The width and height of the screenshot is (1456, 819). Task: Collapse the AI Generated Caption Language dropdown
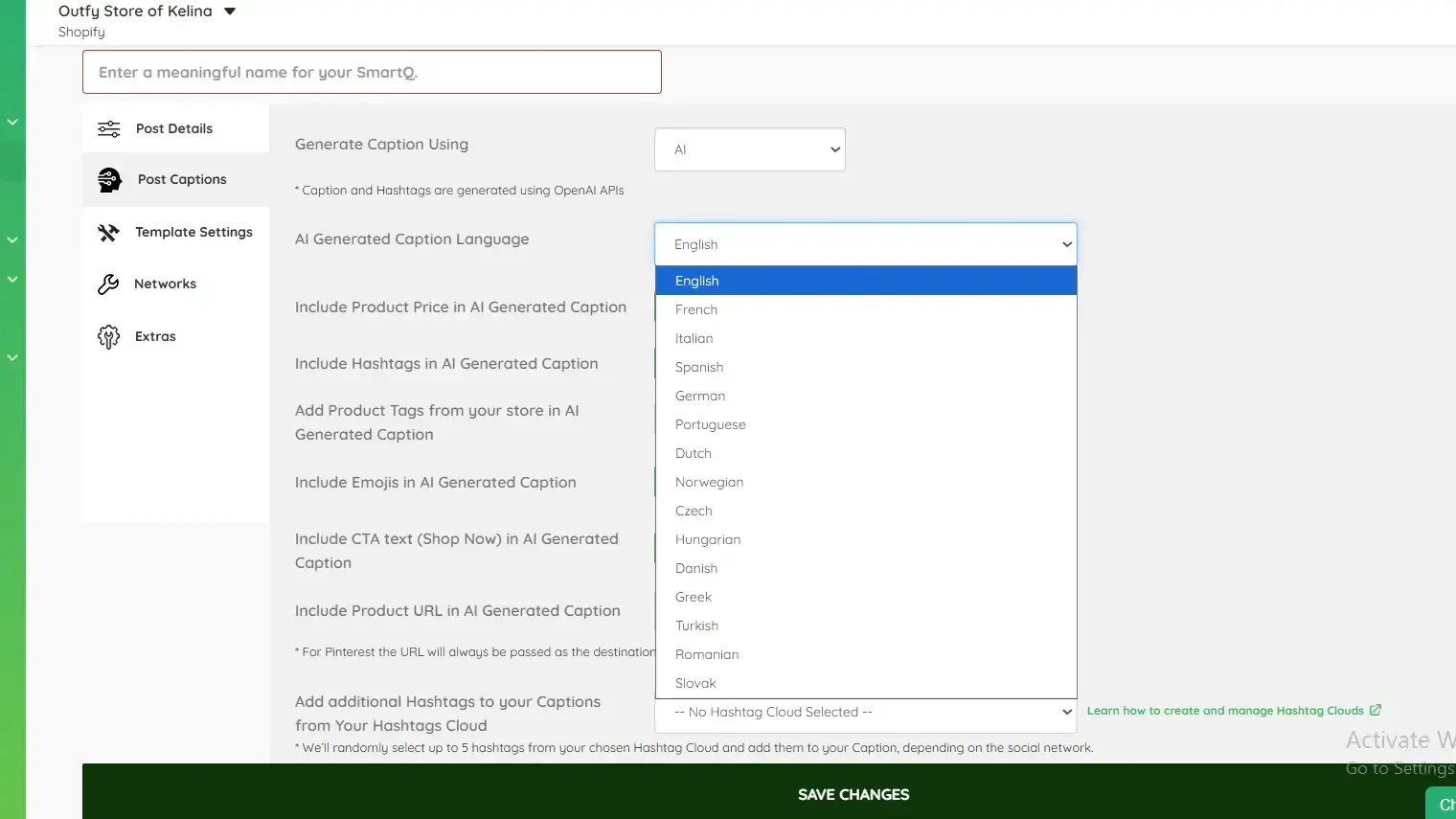tap(866, 244)
